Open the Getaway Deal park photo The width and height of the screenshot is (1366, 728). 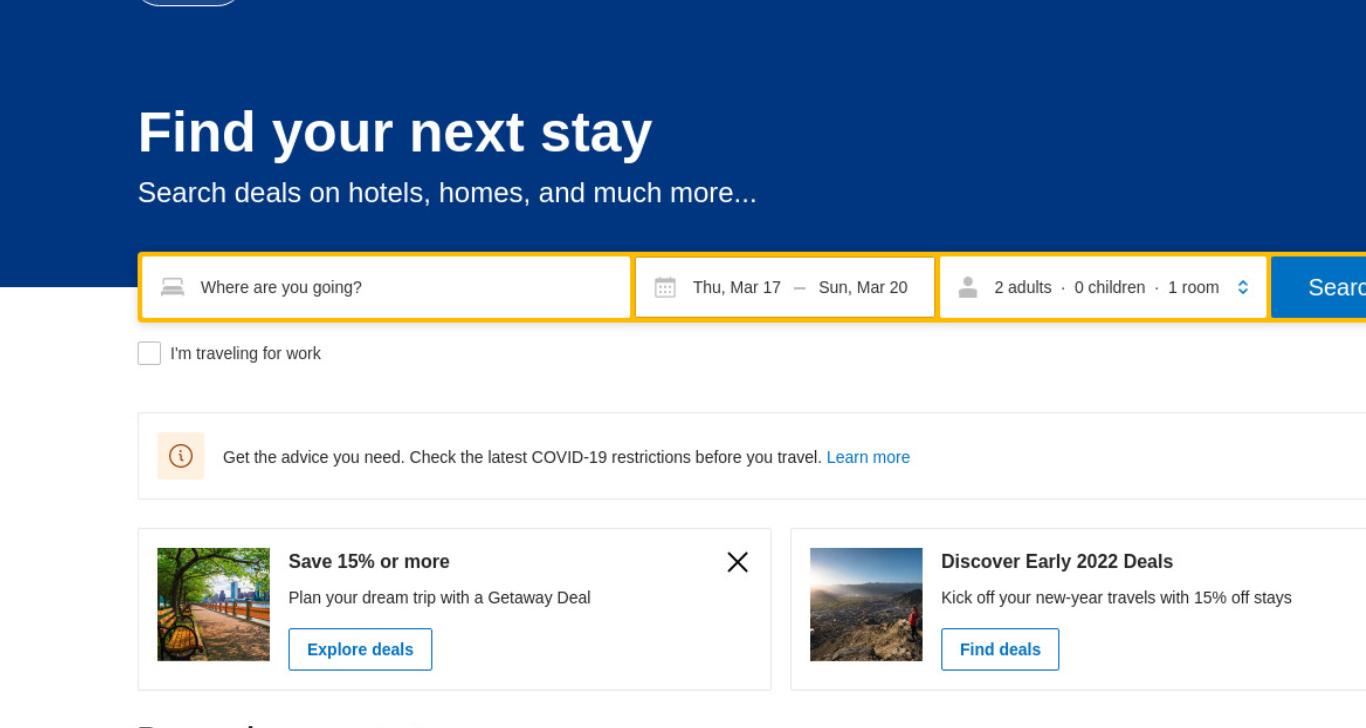(213, 604)
